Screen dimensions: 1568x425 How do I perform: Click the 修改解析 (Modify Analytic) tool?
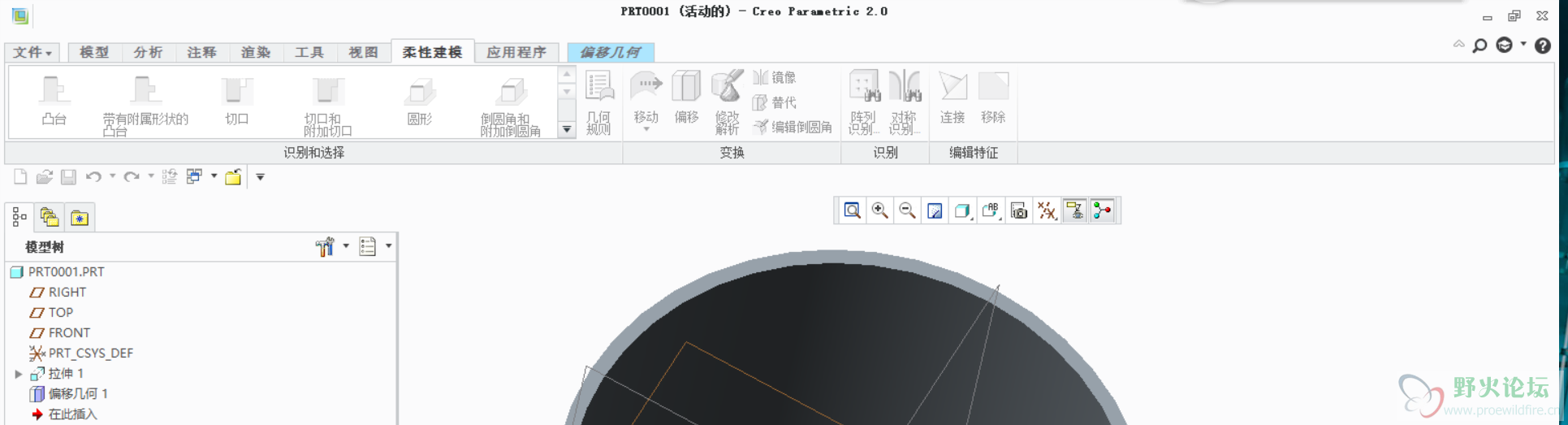pyautogui.click(x=727, y=102)
